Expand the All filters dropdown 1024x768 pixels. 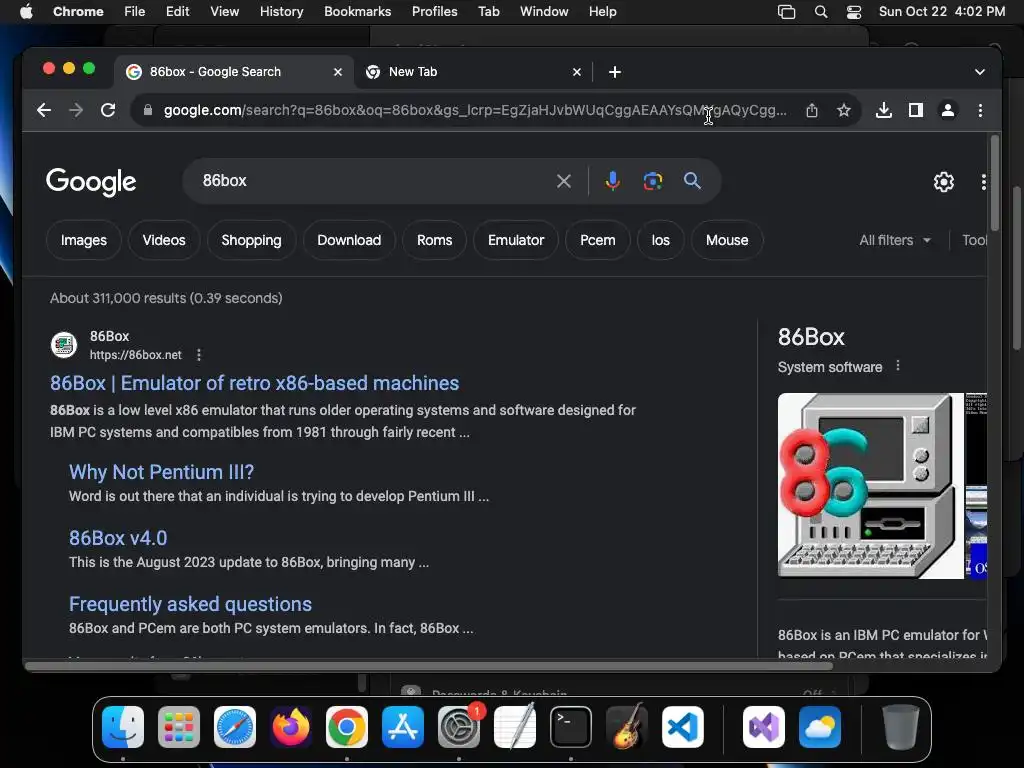[895, 240]
